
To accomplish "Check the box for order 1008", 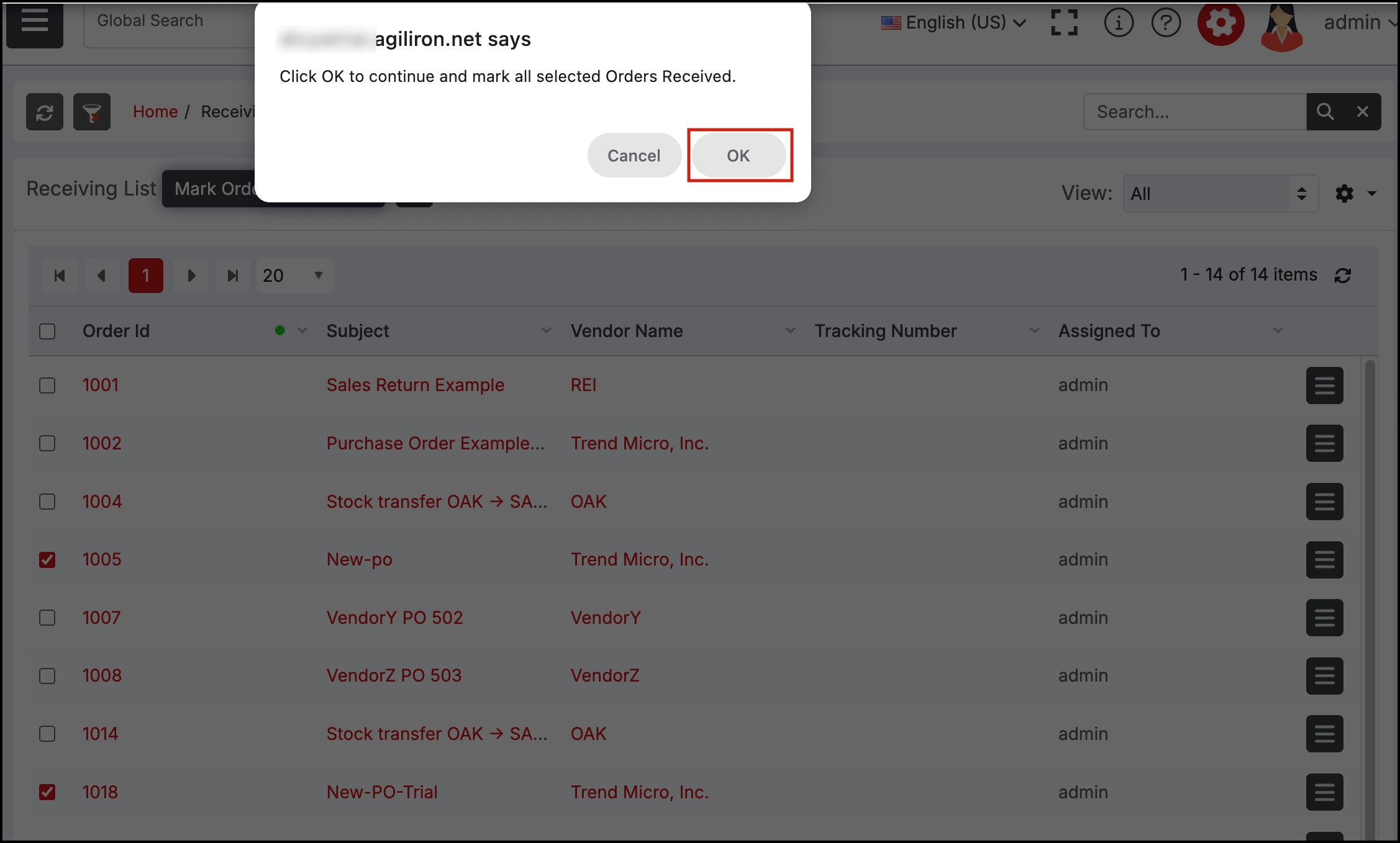I will [47, 676].
